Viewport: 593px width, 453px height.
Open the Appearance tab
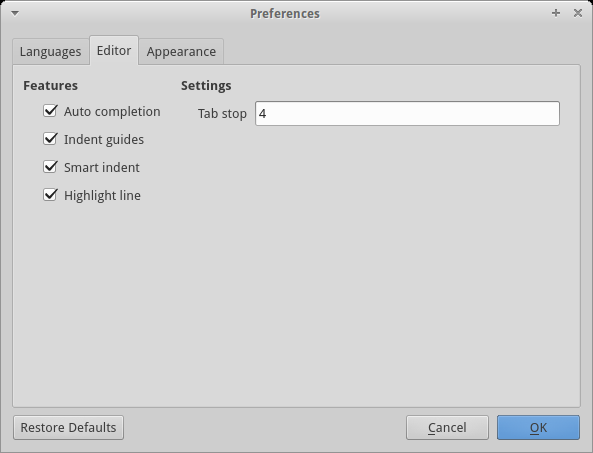pyautogui.click(x=181, y=51)
